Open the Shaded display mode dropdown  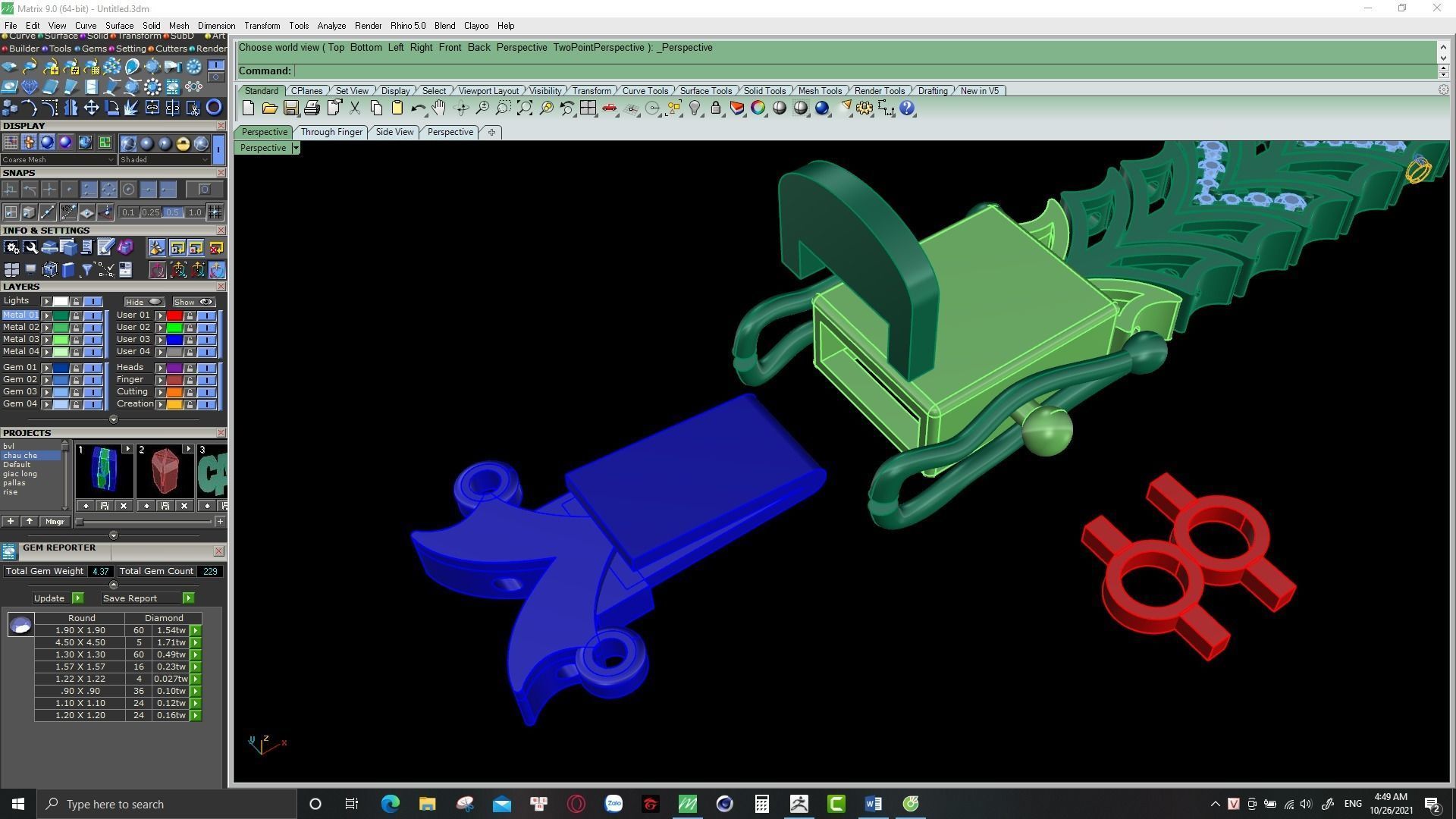pyautogui.click(x=205, y=160)
